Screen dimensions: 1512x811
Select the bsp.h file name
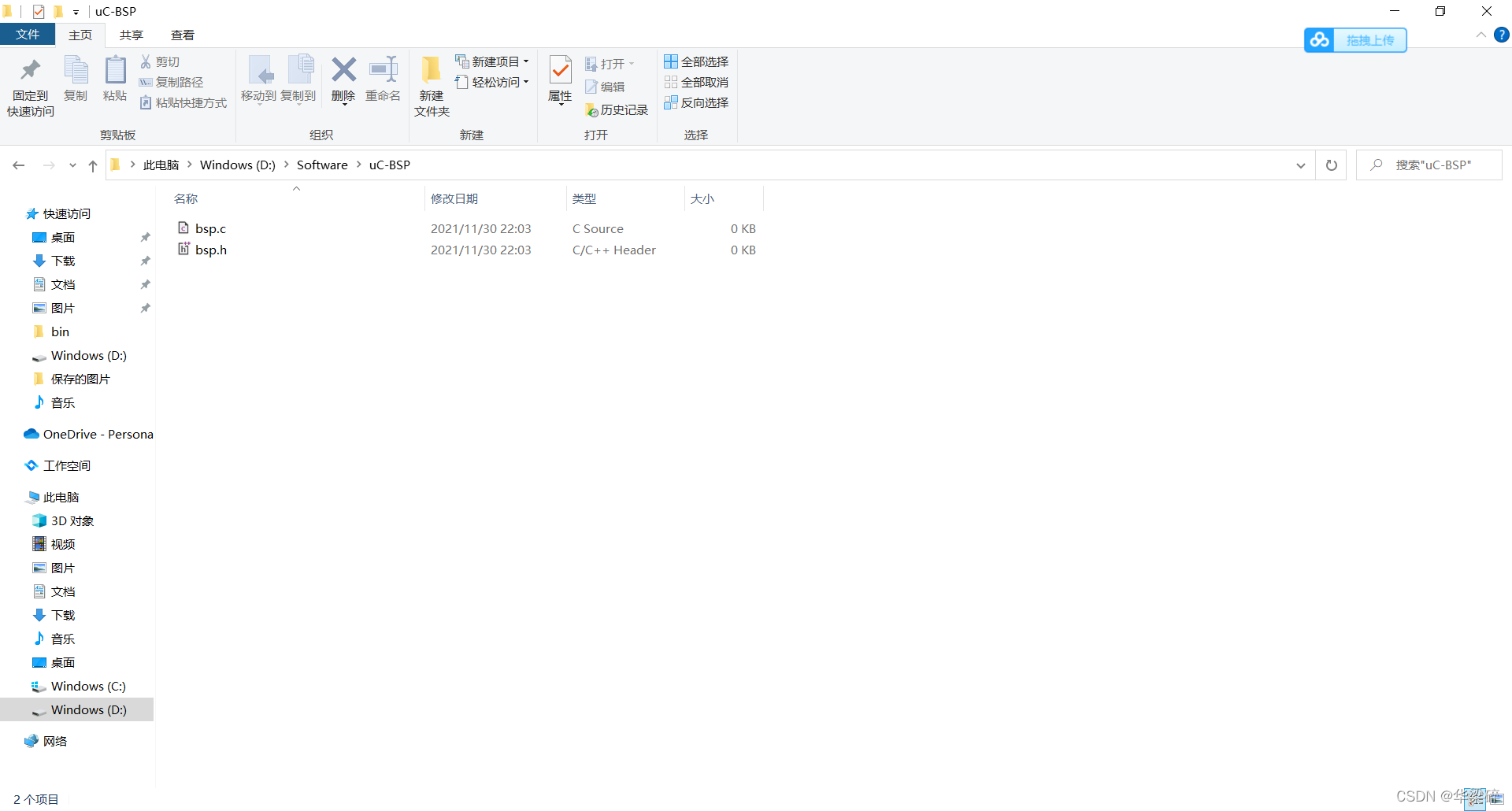pyautogui.click(x=211, y=250)
